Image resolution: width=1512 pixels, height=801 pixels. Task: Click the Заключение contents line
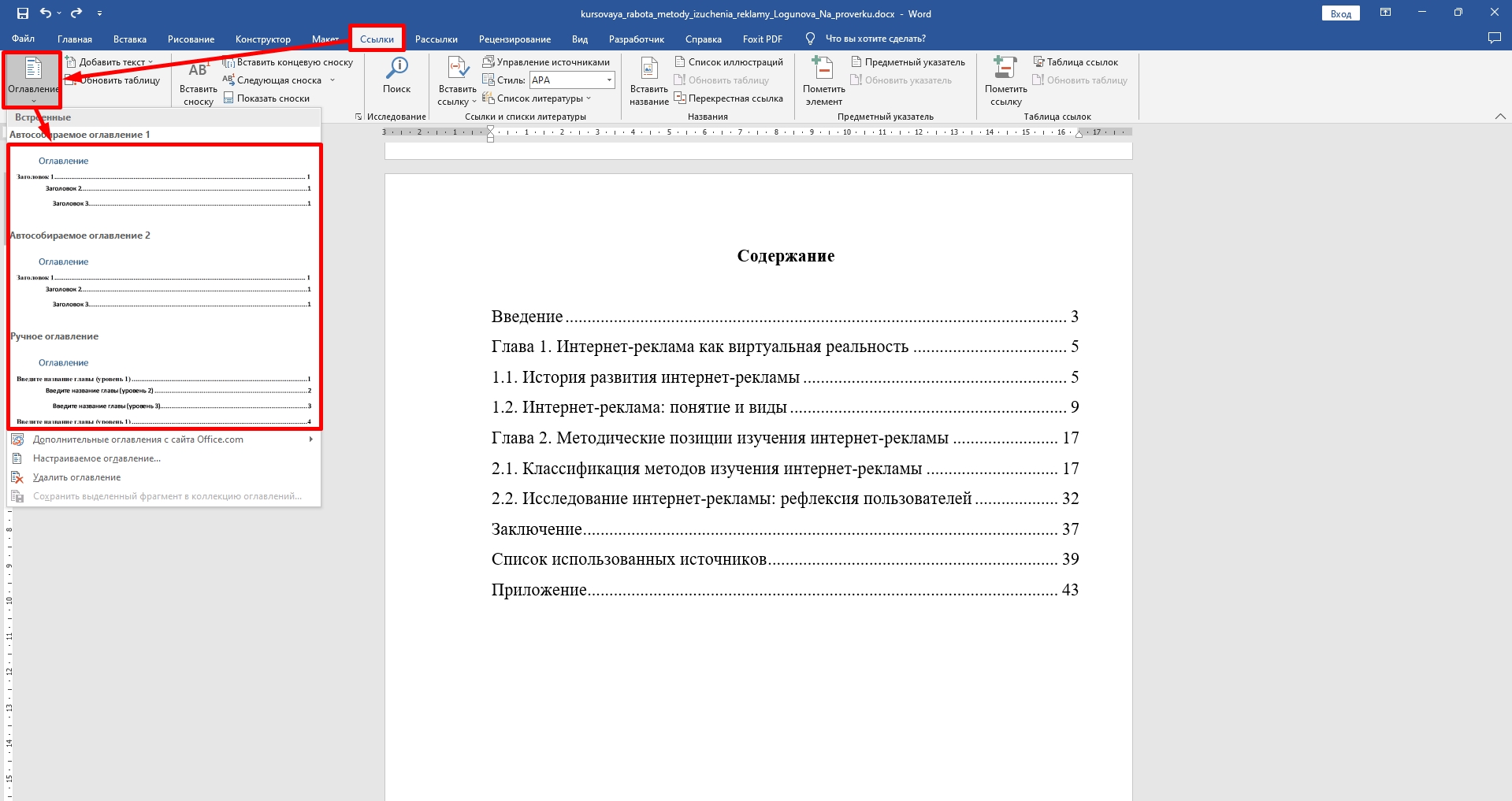785,529
